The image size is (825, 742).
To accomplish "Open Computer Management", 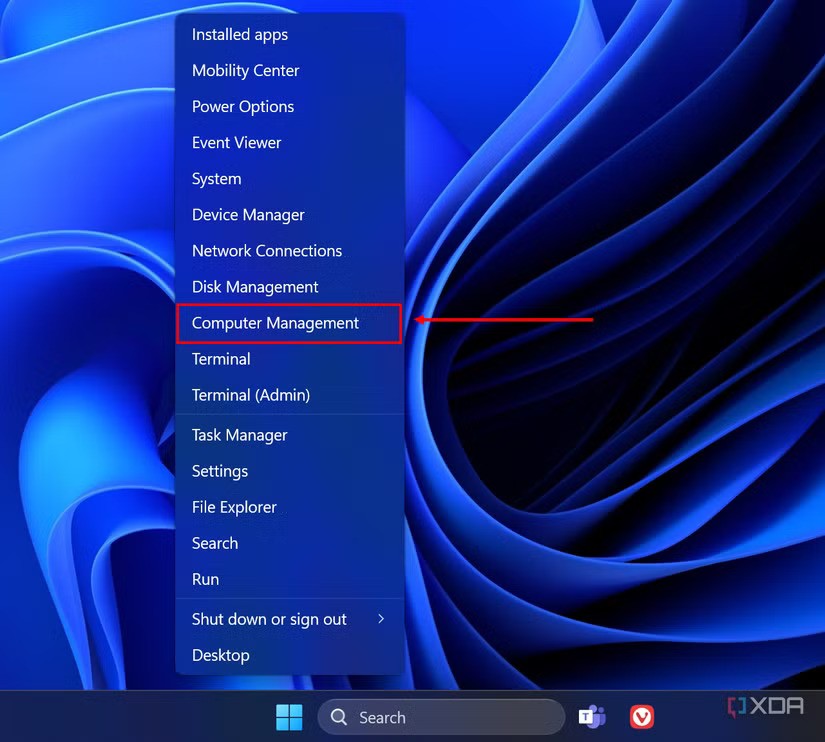I will point(275,323).
